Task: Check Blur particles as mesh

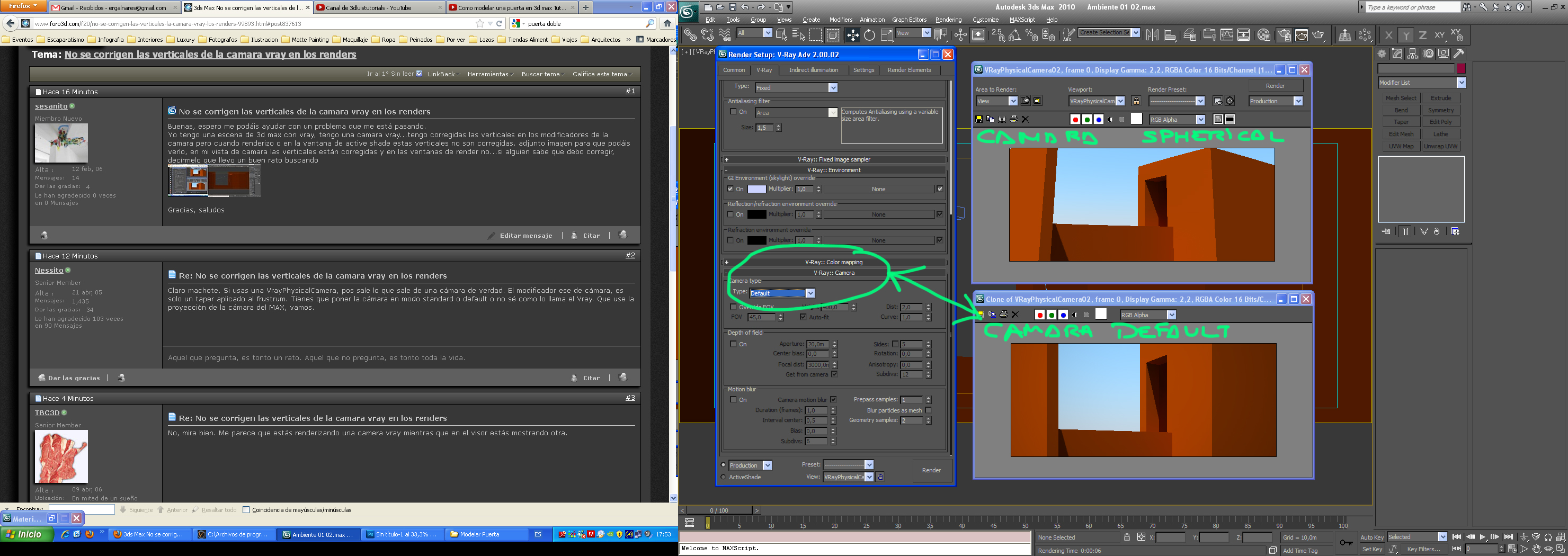Action: point(928,410)
